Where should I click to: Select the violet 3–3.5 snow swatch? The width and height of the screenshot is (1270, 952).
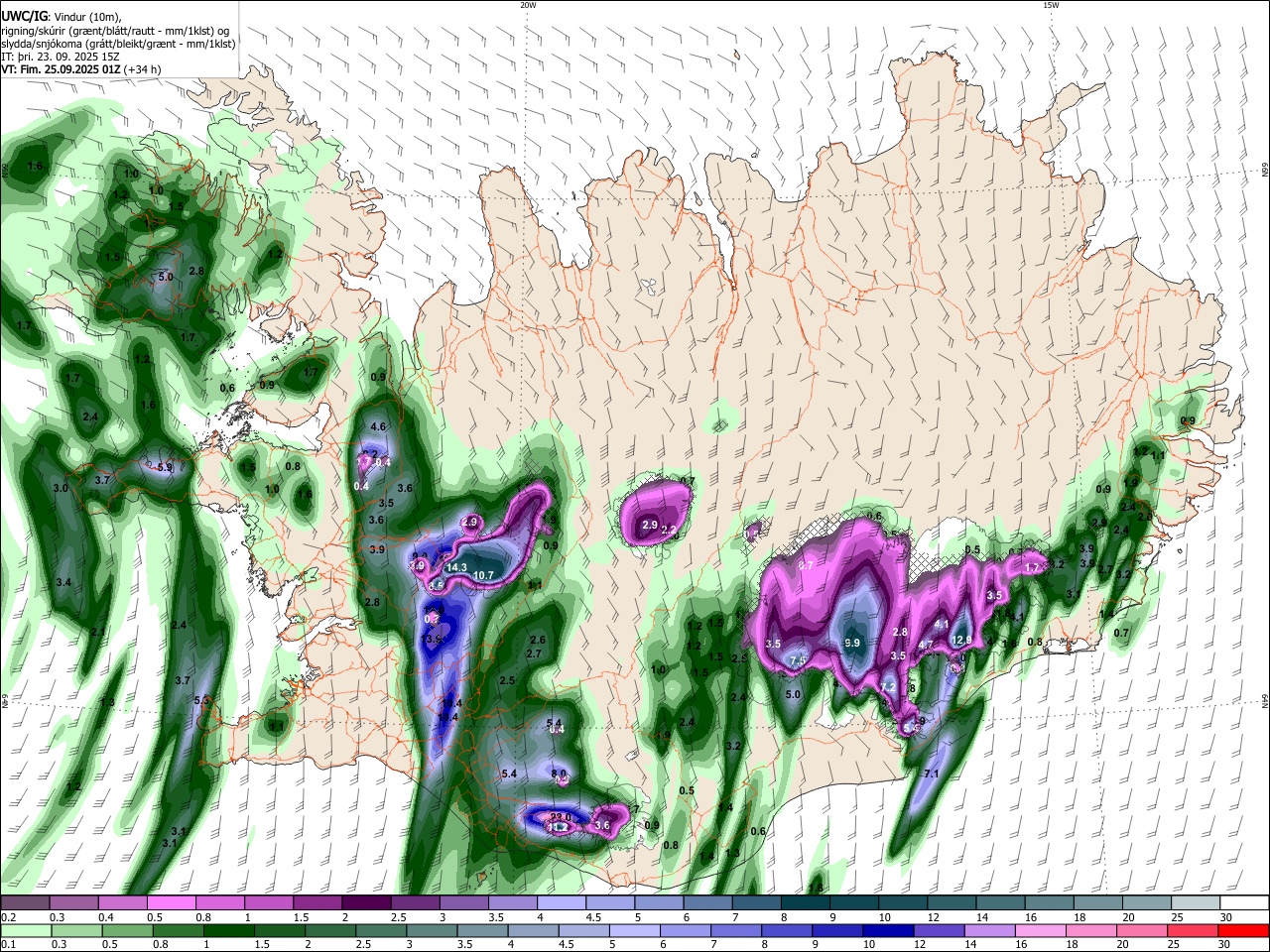463,903
